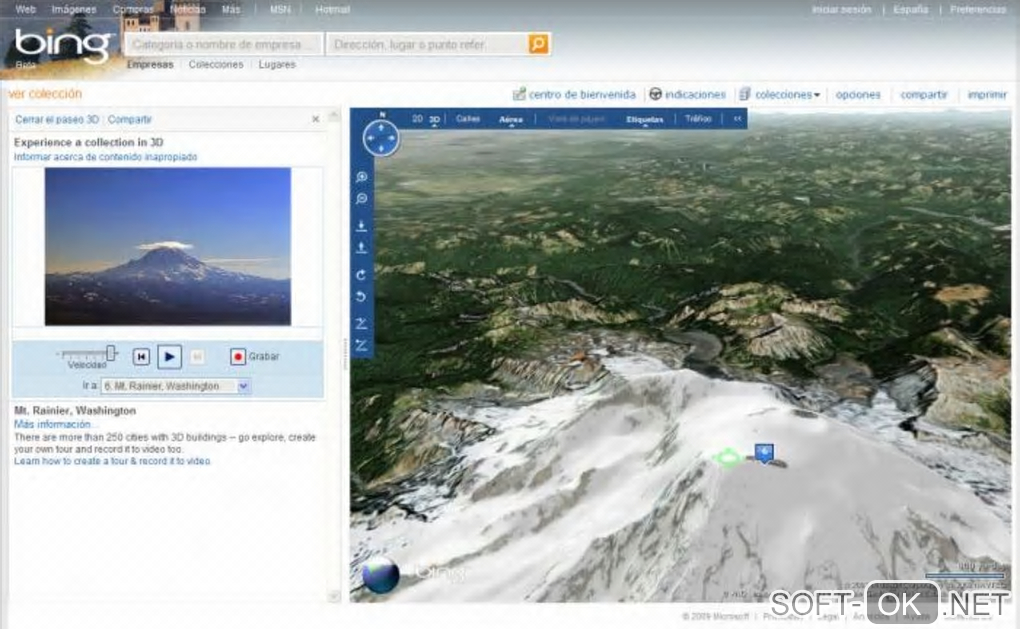Image resolution: width=1020 pixels, height=629 pixels.
Task: Go to MSN link
Action: pyautogui.click(x=280, y=9)
